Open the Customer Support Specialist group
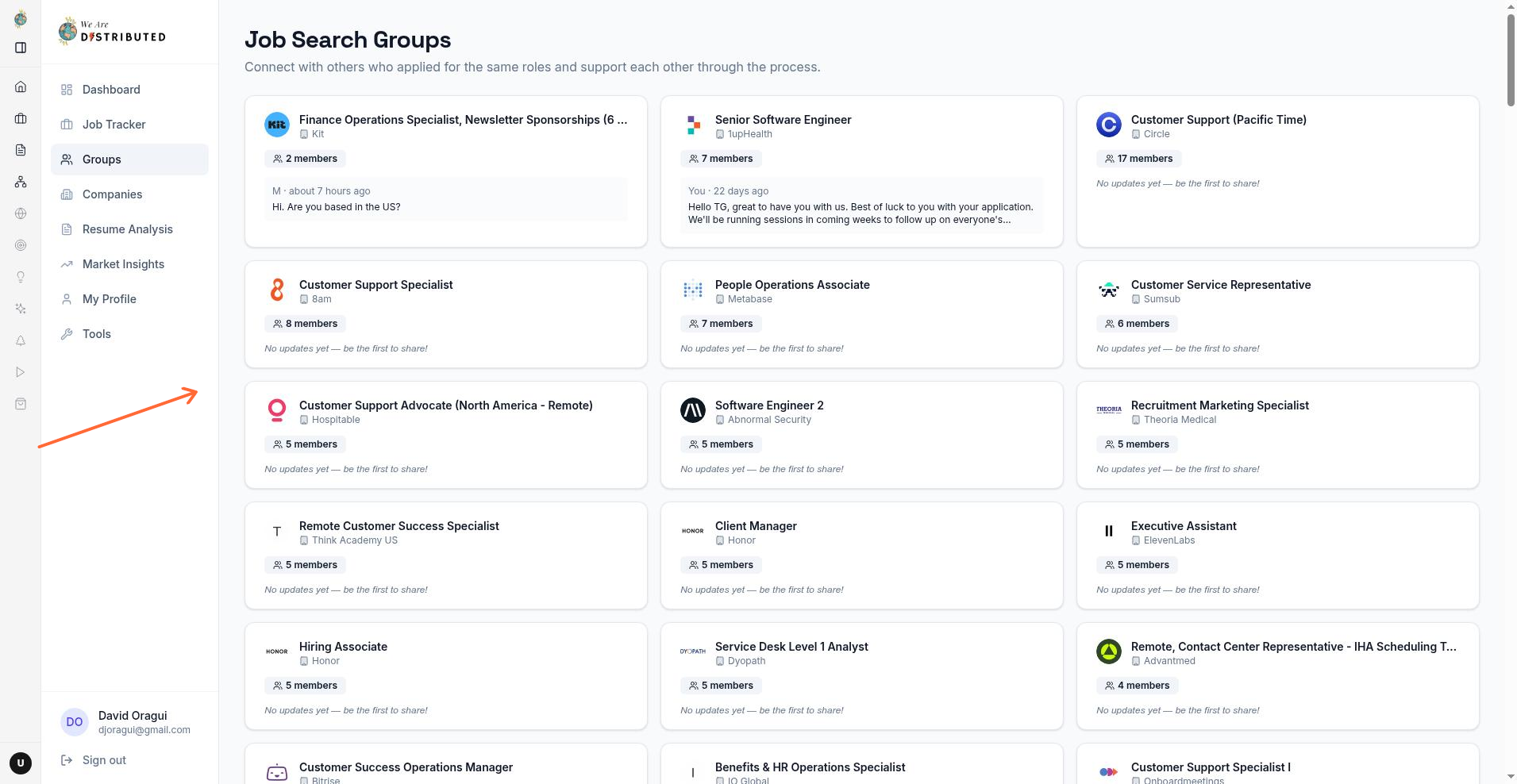Image resolution: width=1517 pixels, height=784 pixels. coord(375,285)
